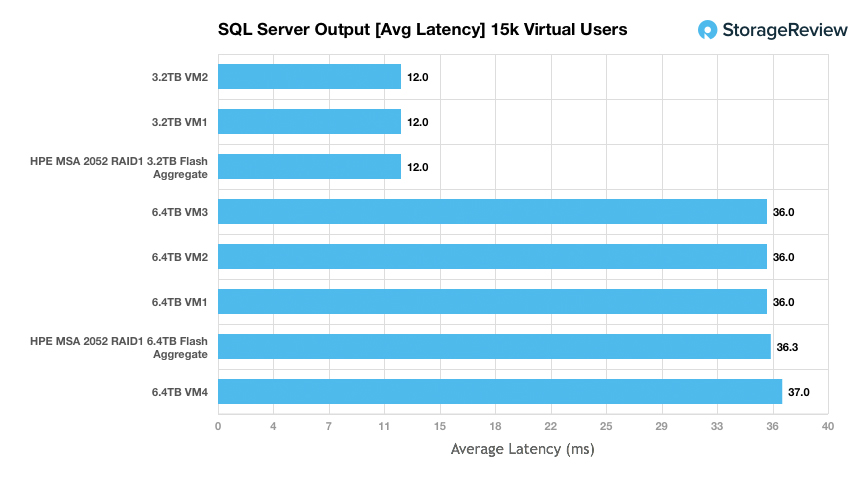Click the 'Average Latency (ms)' axis title
The width and height of the screenshot is (850, 477).
point(523,449)
